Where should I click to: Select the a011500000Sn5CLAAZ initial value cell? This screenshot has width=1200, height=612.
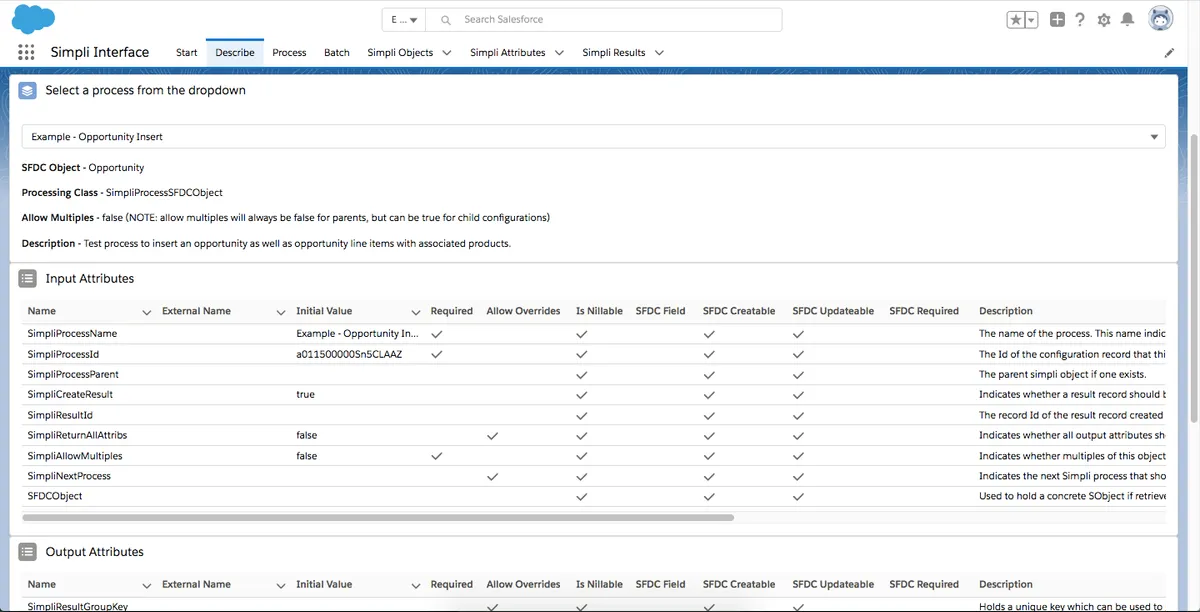(x=349, y=354)
